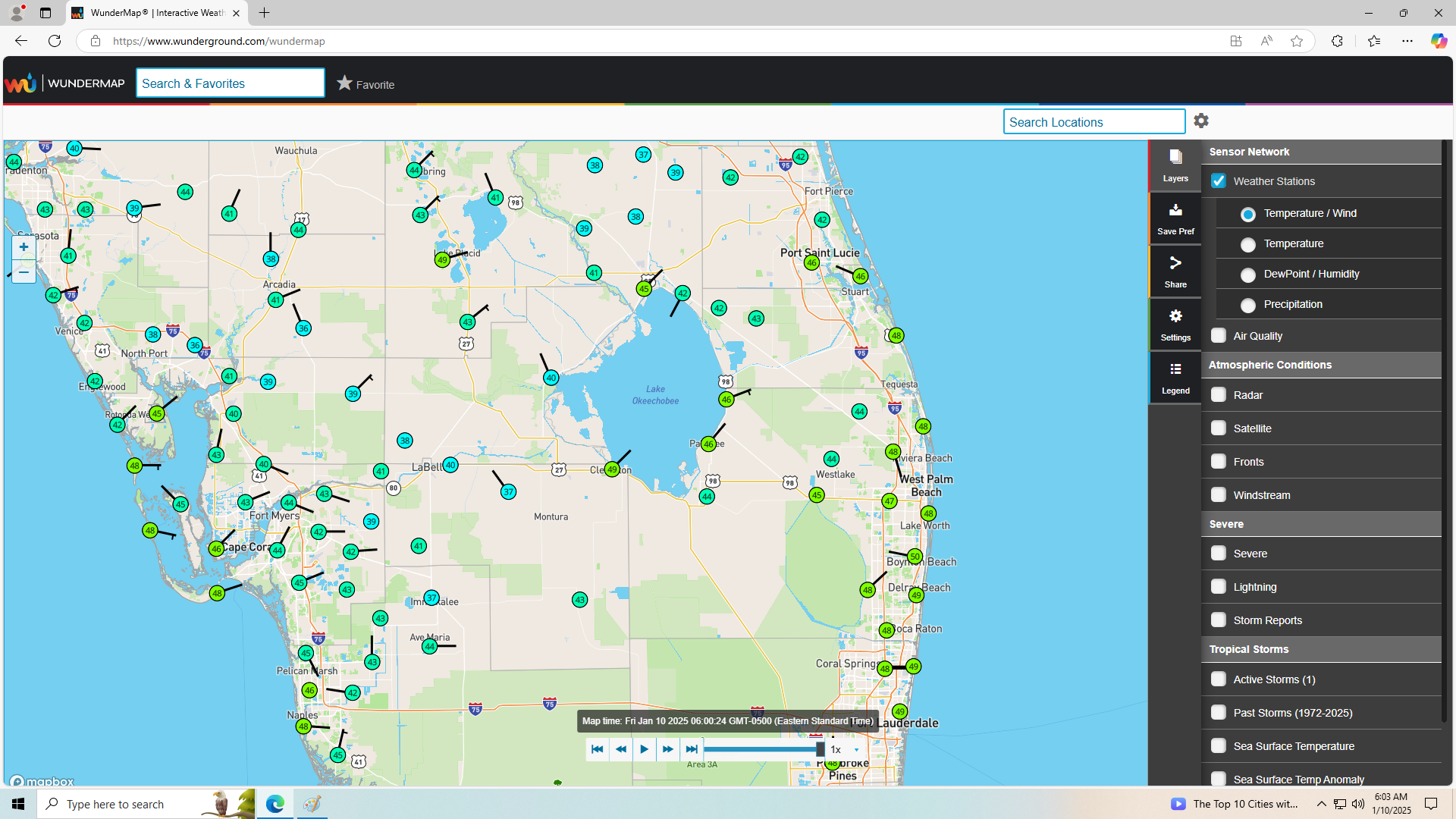Toggle the Satellite layer checkbox
The height and width of the screenshot is (819, 1456).
pyautogui.click(x=1218, y=428)
